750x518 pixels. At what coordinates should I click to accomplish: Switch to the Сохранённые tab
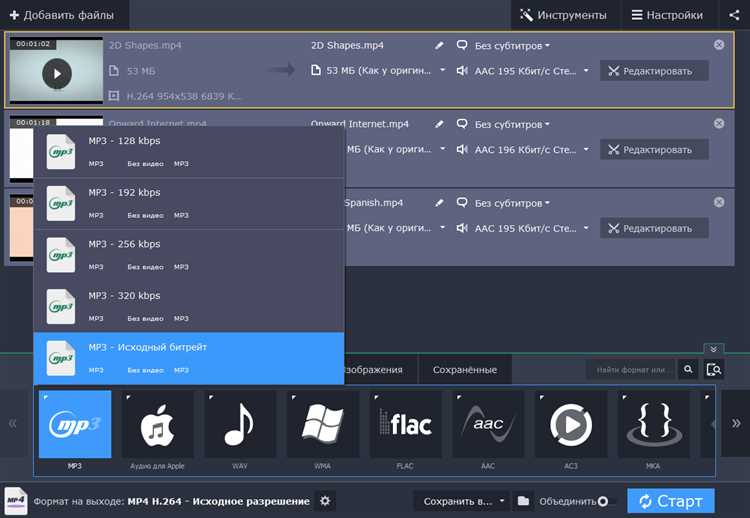464,370
